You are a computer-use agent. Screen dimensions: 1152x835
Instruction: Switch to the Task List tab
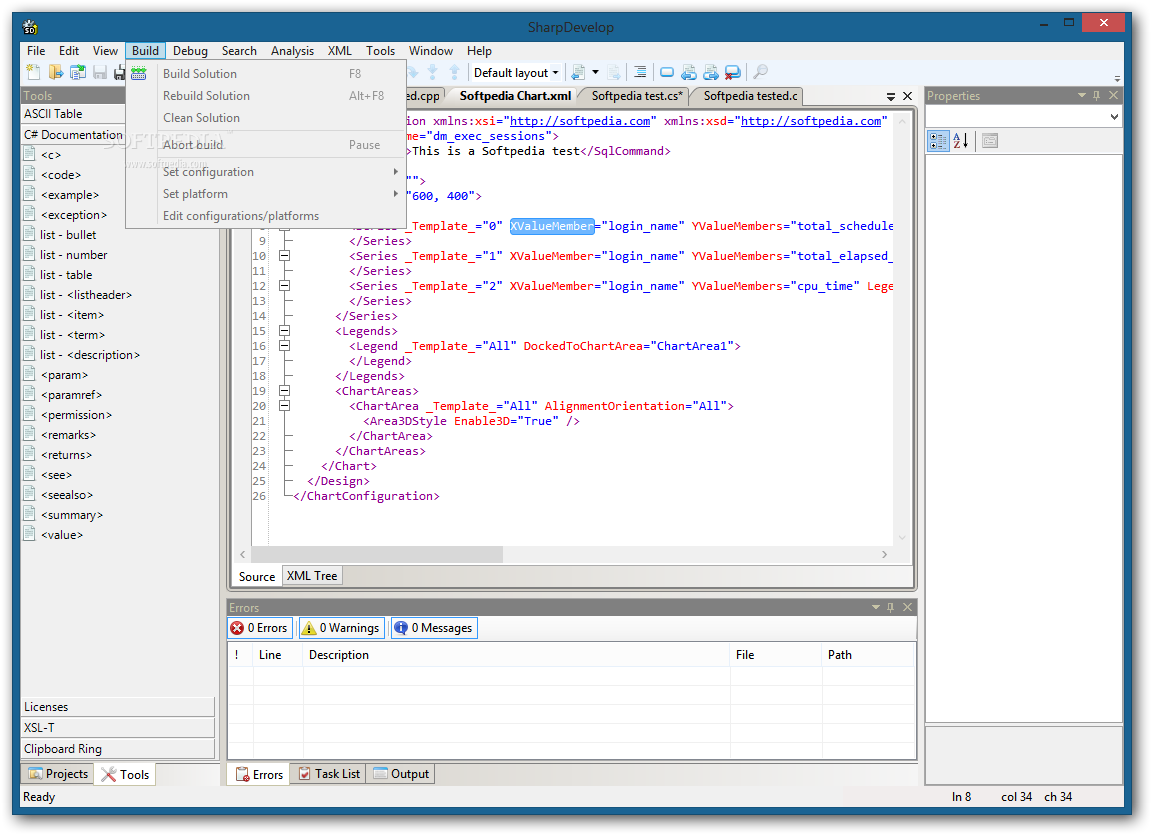click(329, 774)
